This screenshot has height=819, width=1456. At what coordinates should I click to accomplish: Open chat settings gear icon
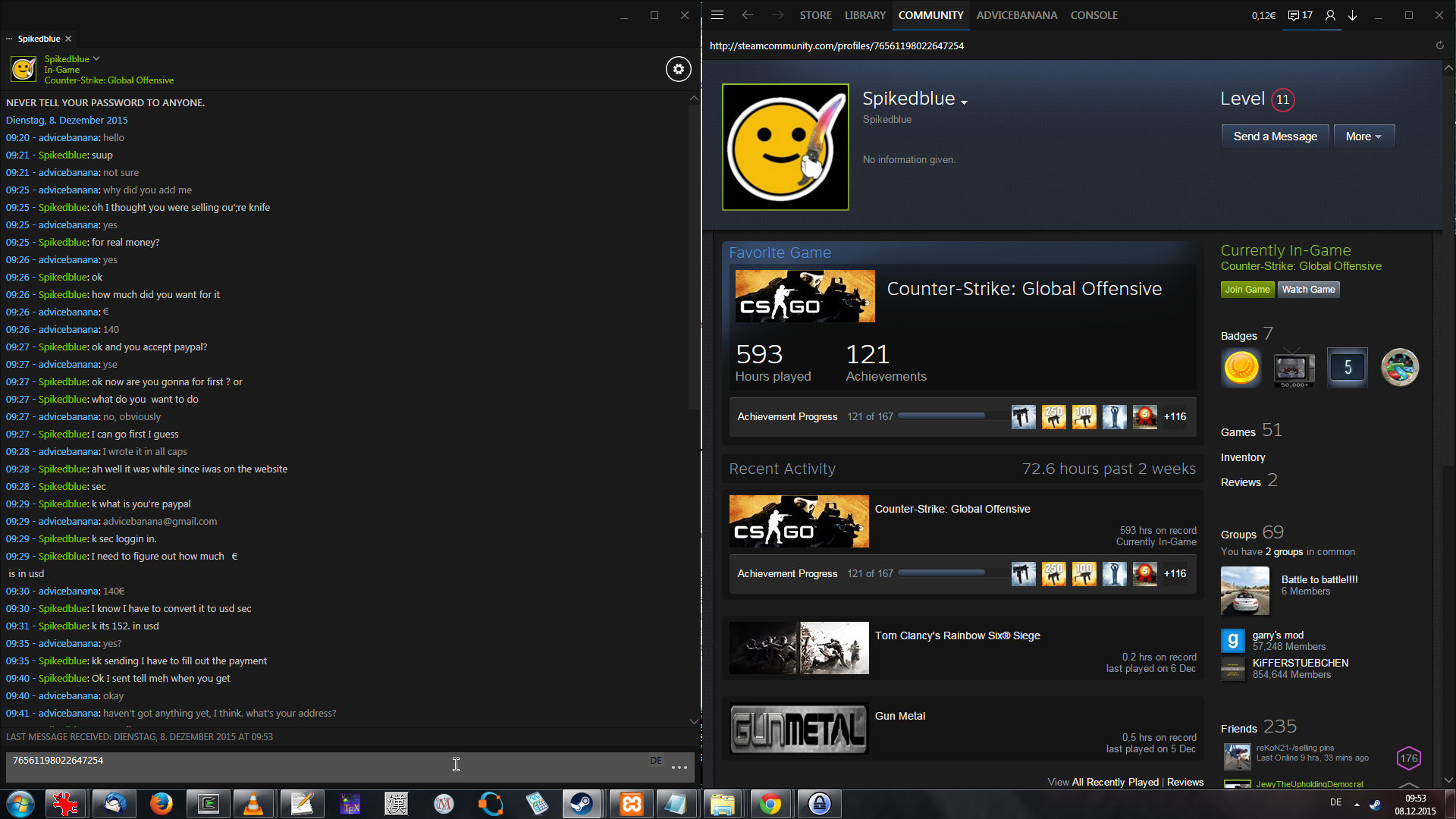click(x=678, y=69)
